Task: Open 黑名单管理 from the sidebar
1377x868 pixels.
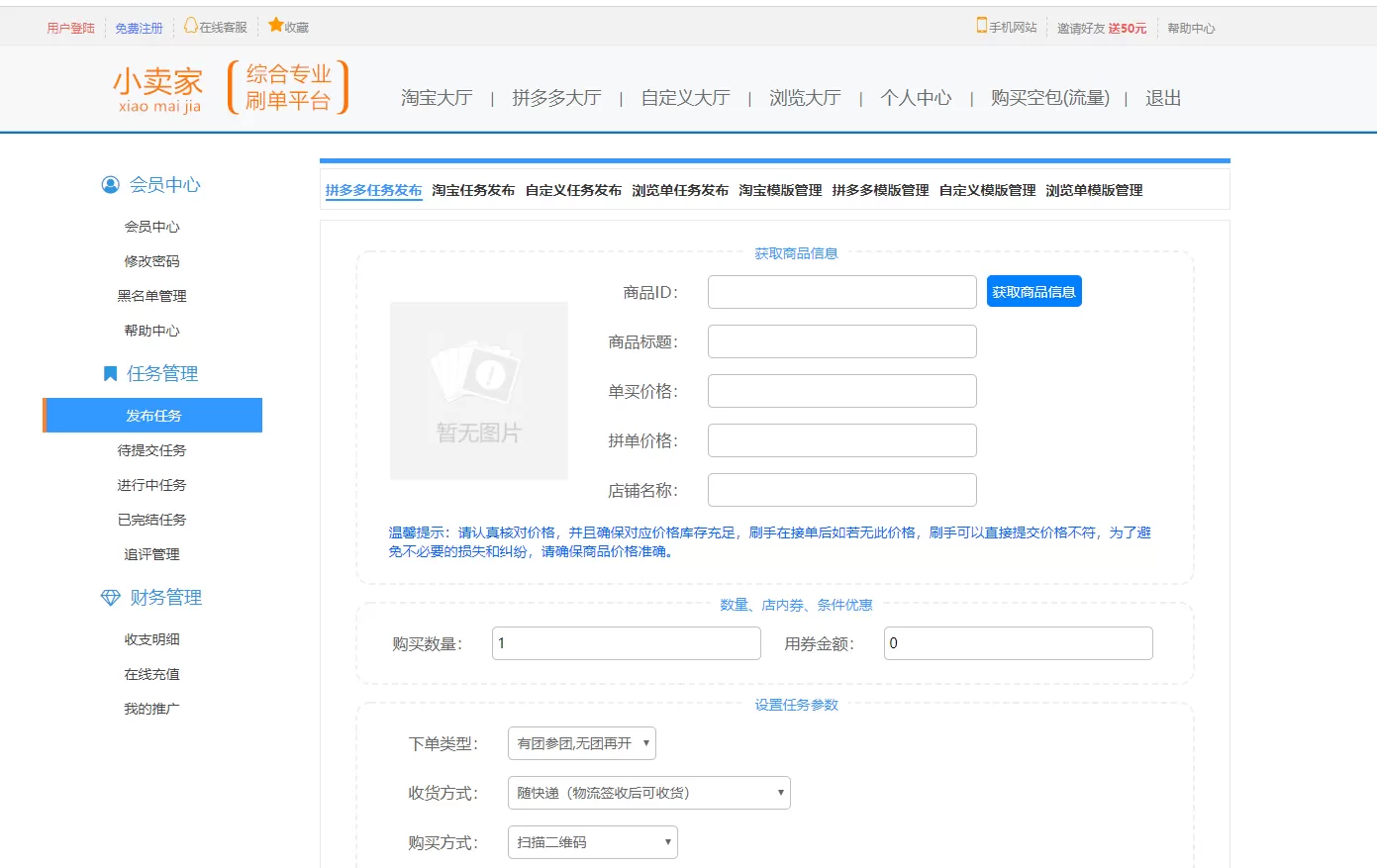Action: tap(151, 296)
